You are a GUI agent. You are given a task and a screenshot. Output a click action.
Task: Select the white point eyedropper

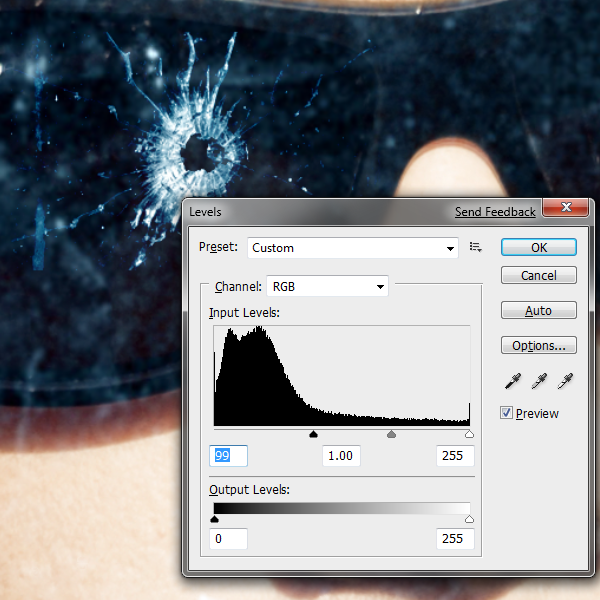[x=565, y=380]
